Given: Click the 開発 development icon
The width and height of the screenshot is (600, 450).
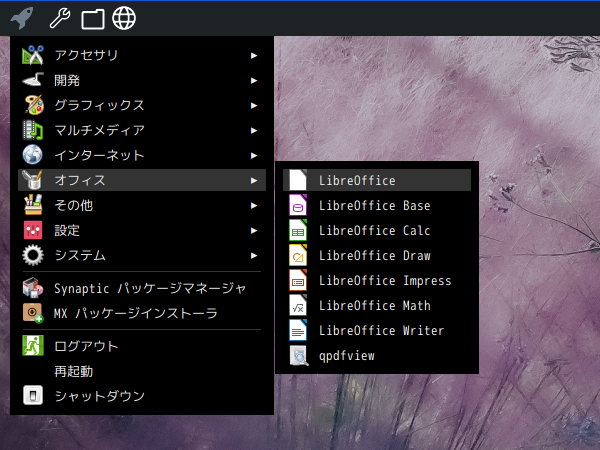Looking at the screenshot, I should 33,80.
